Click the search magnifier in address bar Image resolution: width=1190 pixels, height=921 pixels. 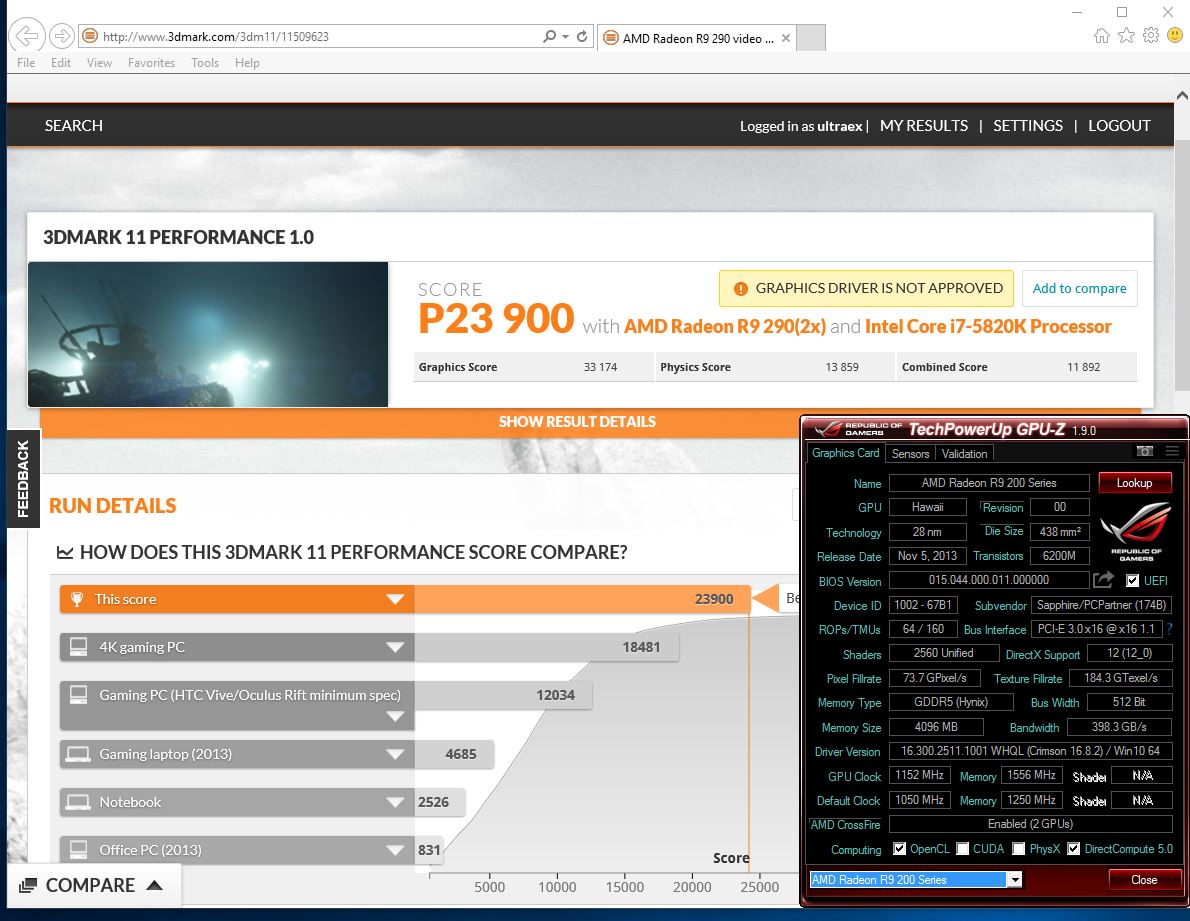point(549,36)
